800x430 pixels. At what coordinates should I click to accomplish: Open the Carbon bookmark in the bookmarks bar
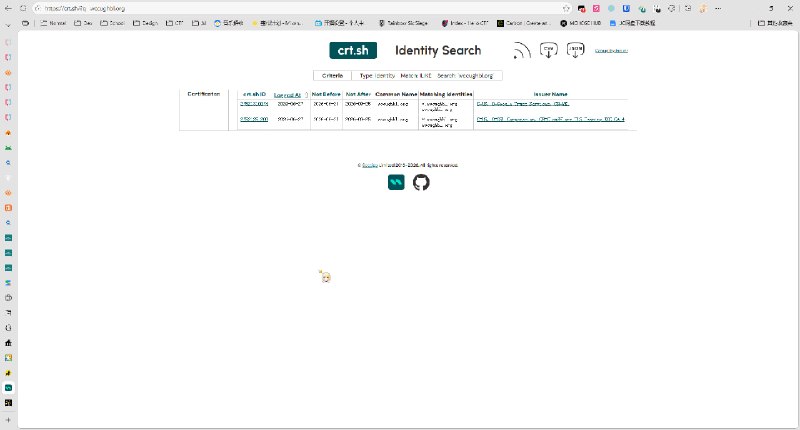click(x=524, y=23)
